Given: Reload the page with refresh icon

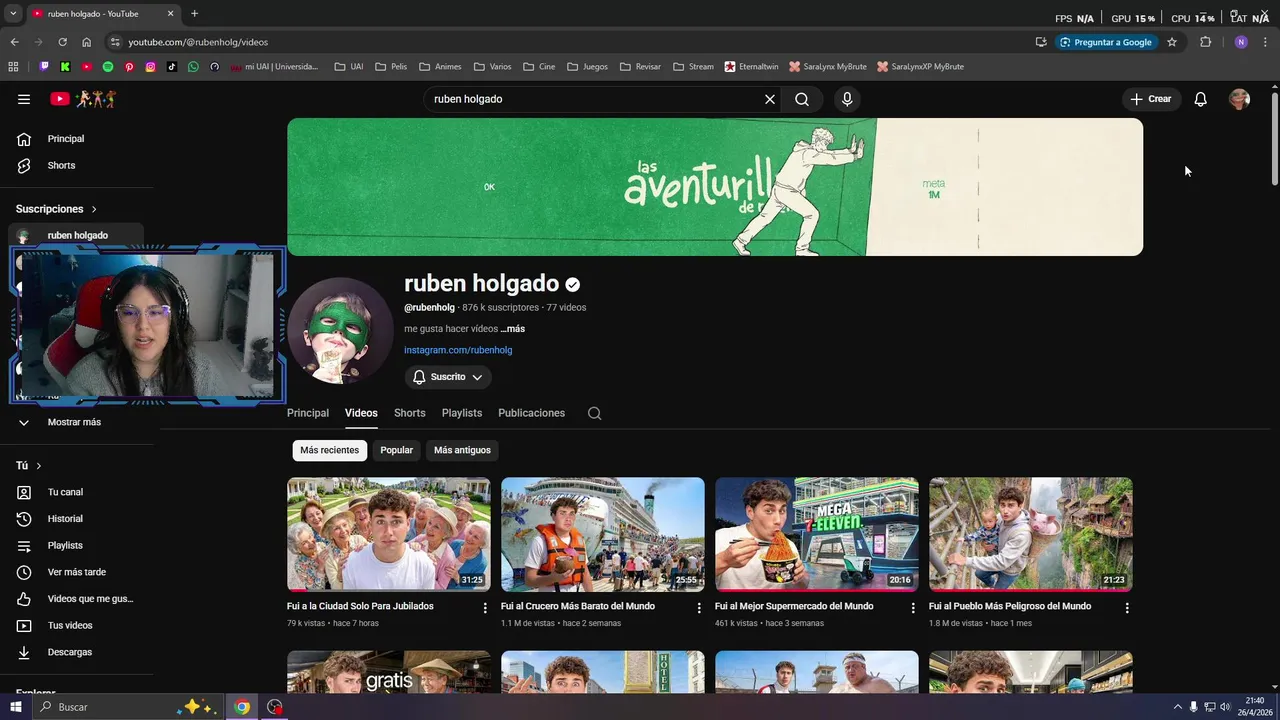Looking at the screenshot, I should (x=62, y=42).
